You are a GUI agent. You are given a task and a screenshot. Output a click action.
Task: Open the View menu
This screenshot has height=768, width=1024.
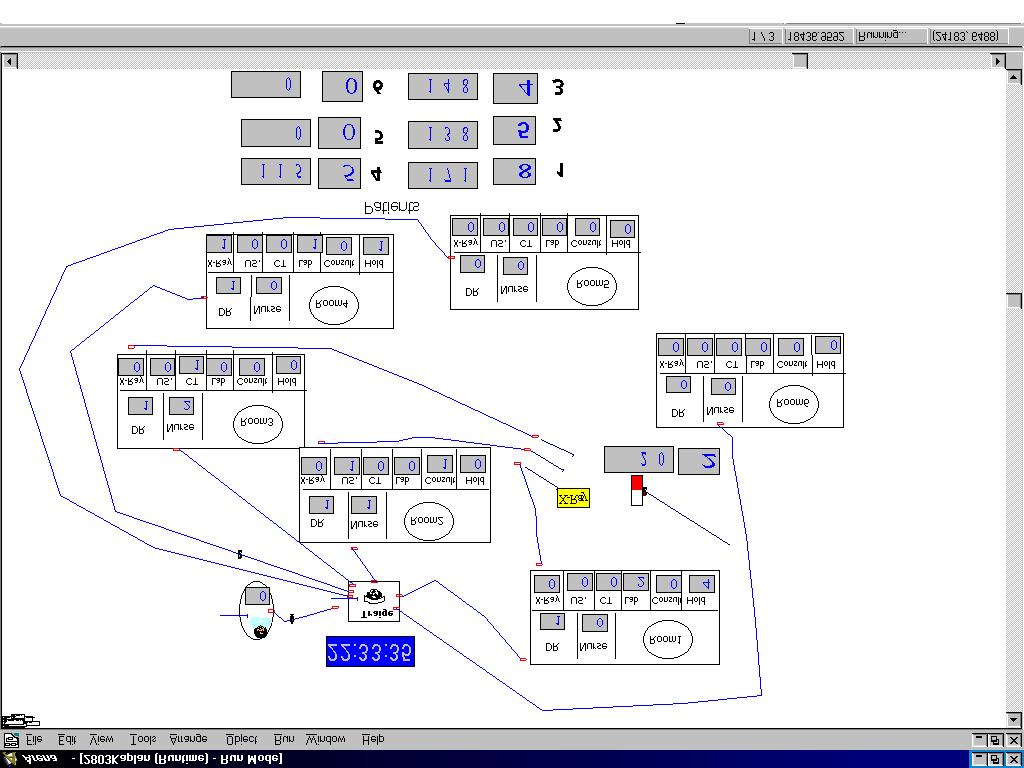101,739
